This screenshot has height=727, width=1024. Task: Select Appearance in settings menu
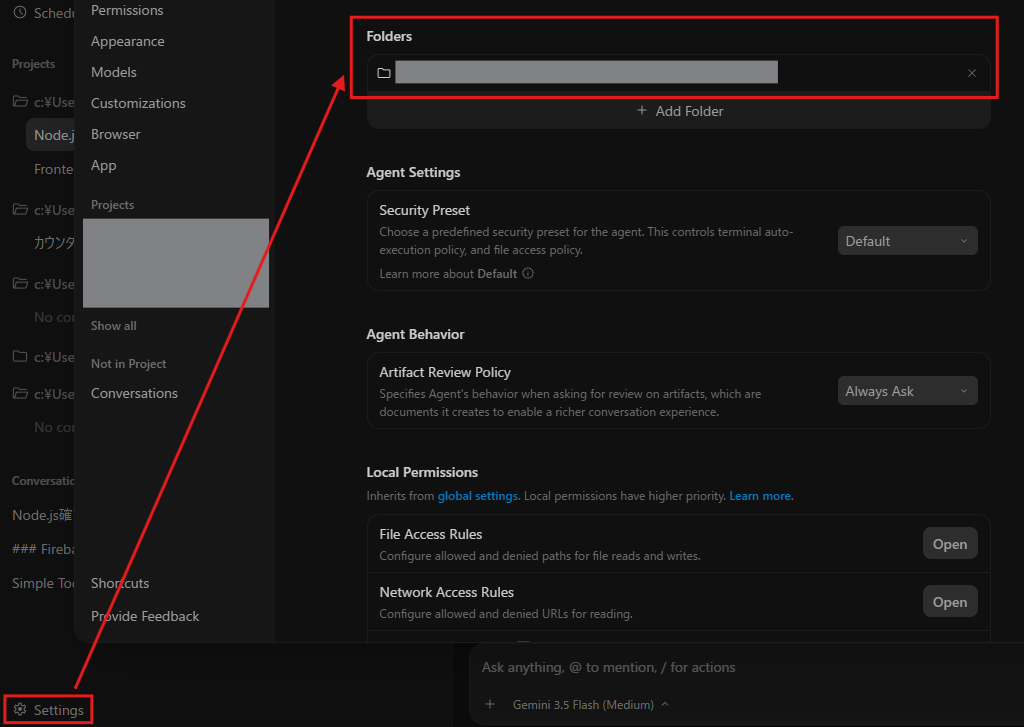tap(127, 41)
